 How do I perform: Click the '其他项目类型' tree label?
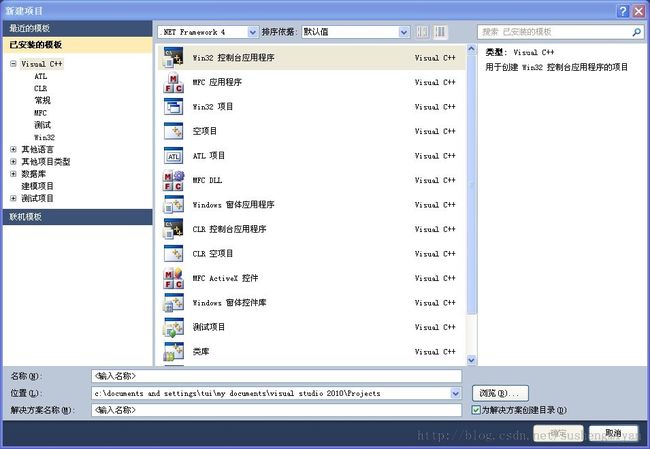[x=46, y=162]
